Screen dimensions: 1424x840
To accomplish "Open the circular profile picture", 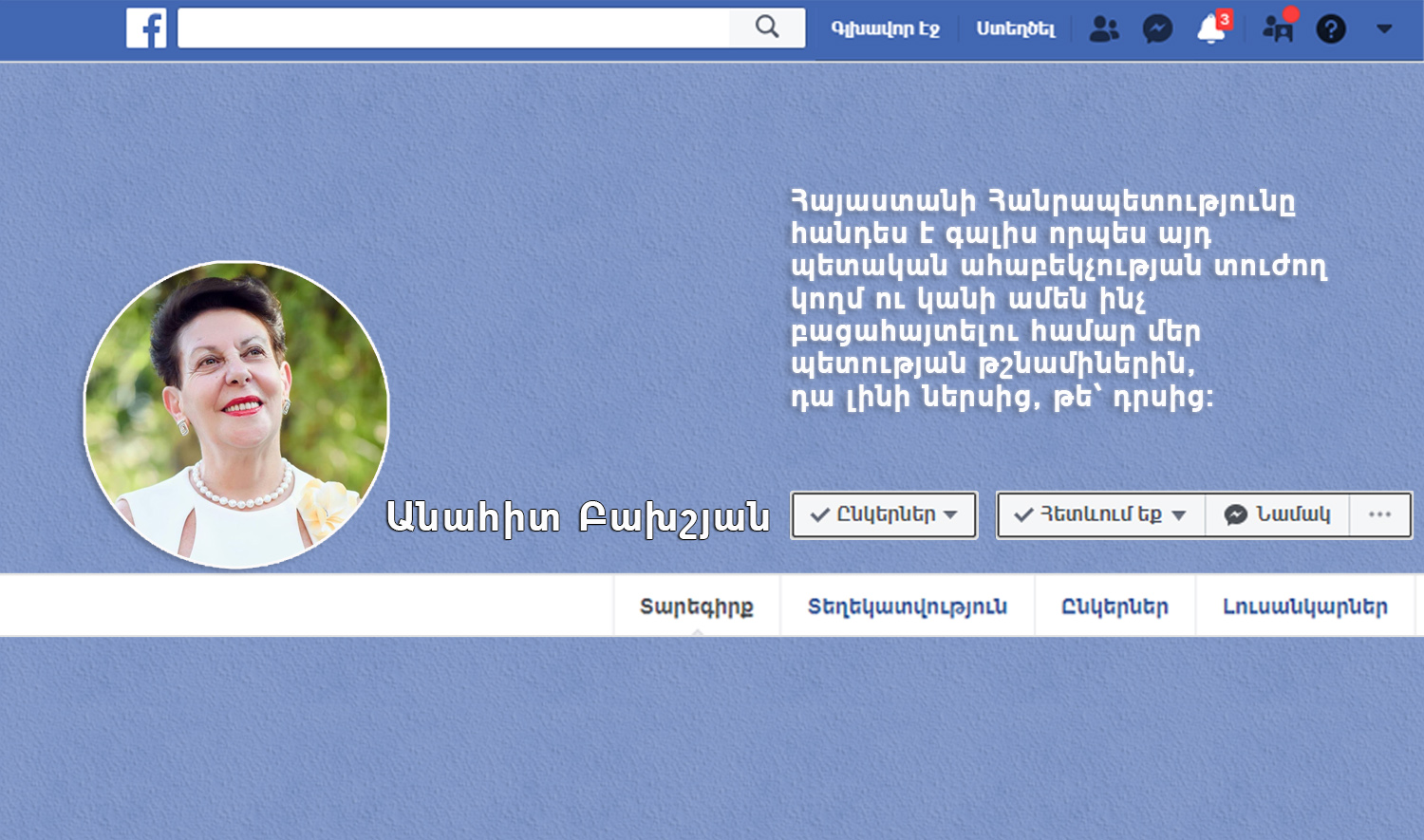I will [236, 415].
